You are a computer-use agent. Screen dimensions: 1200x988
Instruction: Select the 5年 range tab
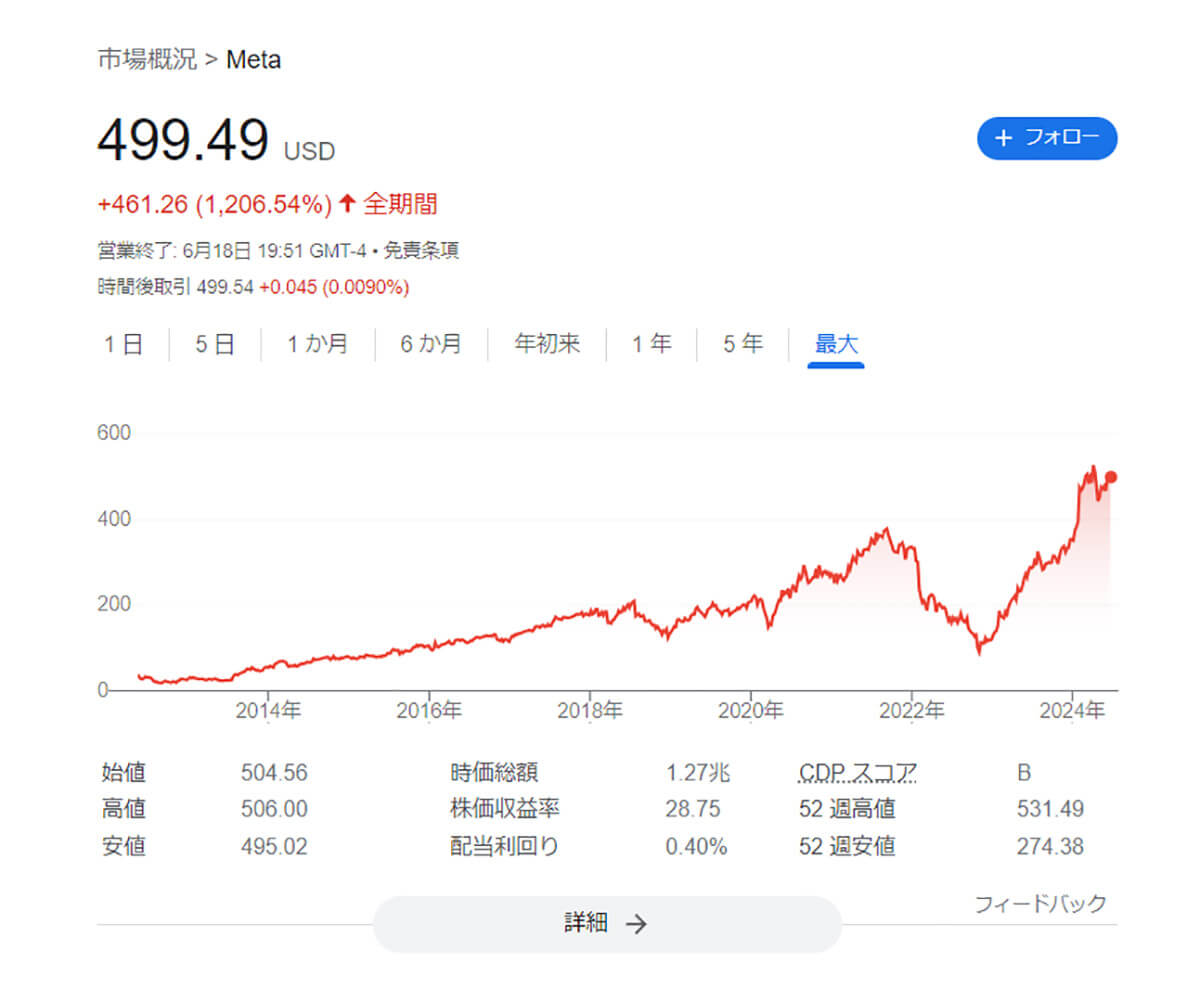[743, 345]
